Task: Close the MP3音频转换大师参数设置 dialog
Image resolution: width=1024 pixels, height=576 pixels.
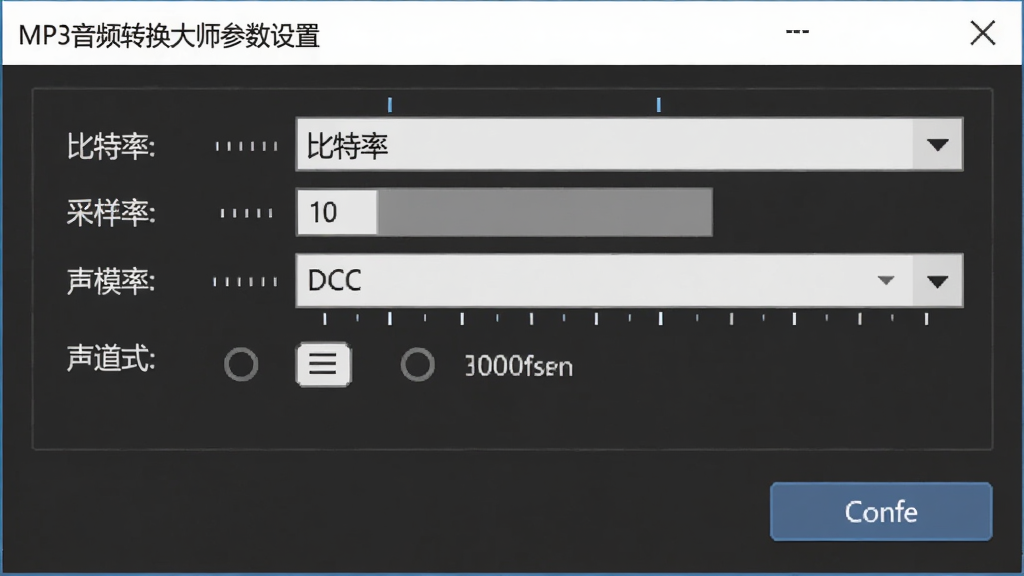Action: tap(983, 33)
